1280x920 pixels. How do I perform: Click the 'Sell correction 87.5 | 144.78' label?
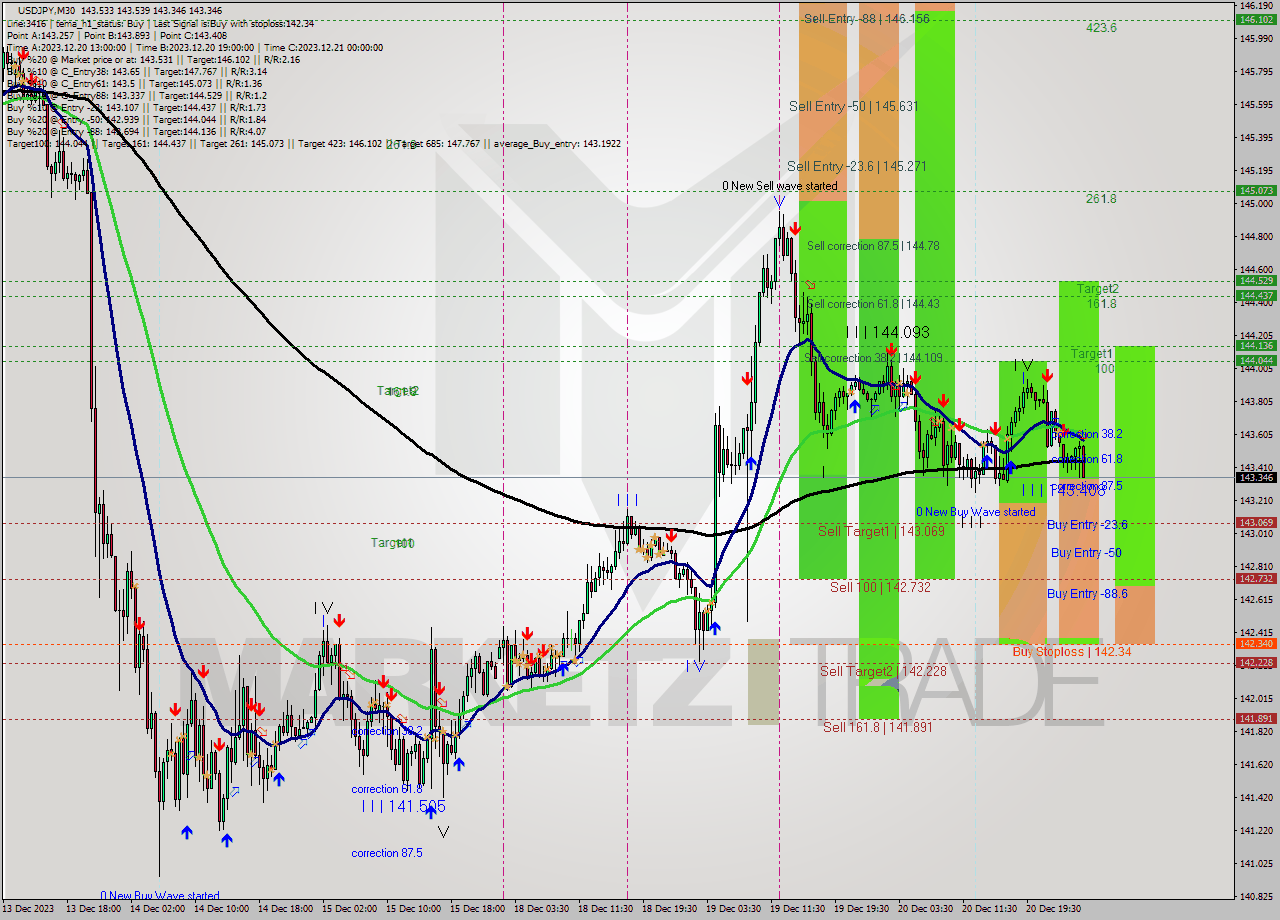(873, 245)
